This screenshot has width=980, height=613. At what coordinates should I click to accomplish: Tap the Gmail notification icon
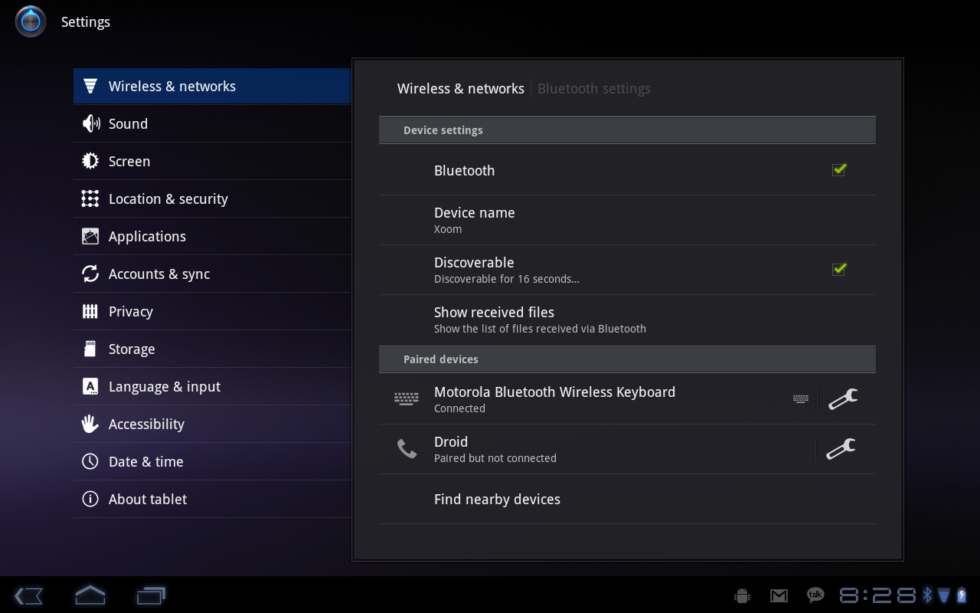click(779, 596)
